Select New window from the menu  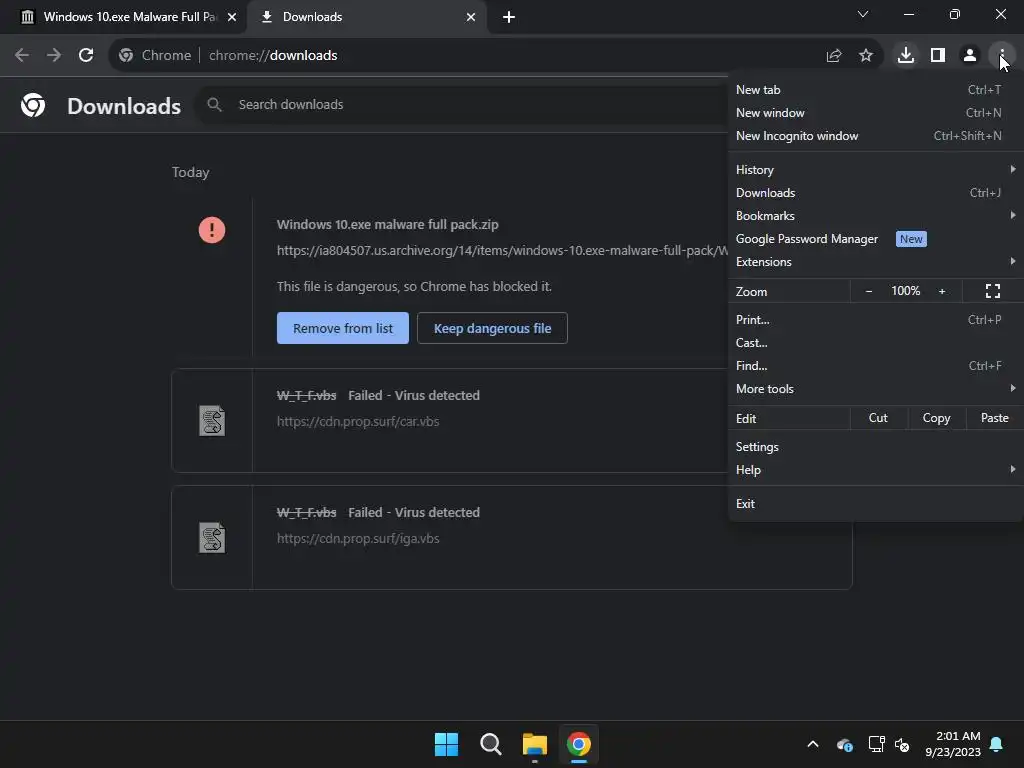(x=876, y=112)
